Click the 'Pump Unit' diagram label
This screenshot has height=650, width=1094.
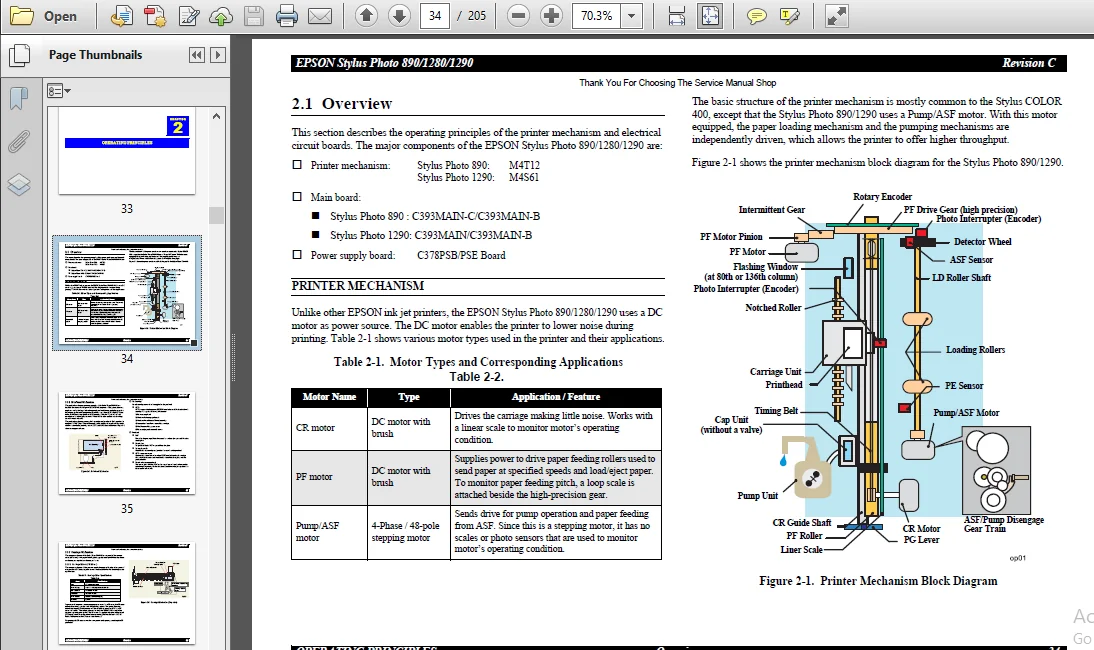point(758,496)
